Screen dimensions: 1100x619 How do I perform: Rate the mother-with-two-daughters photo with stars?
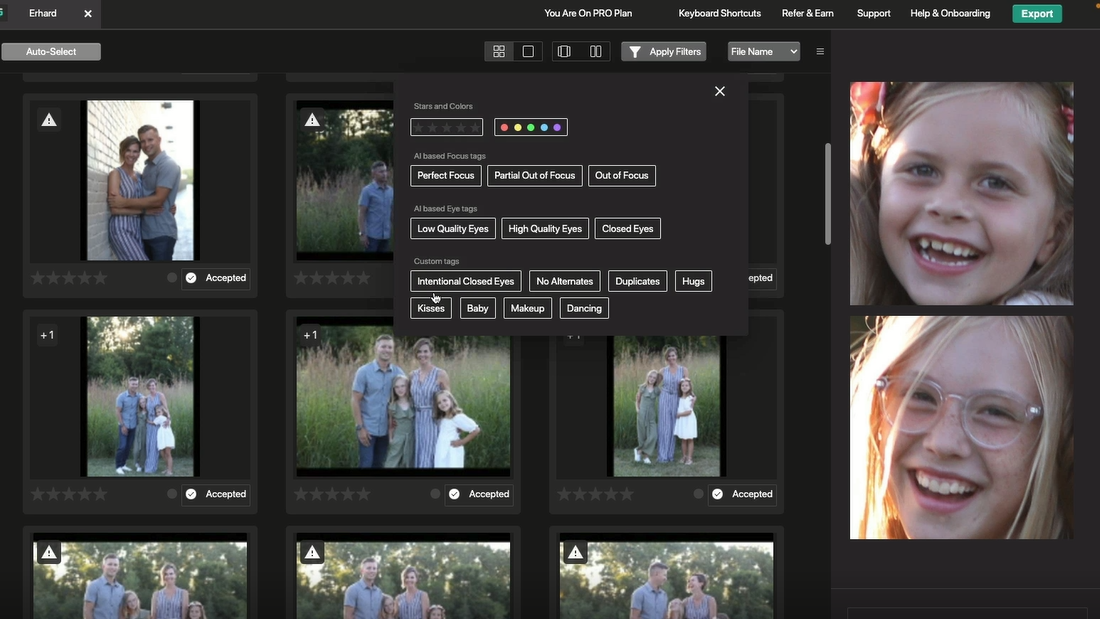(x=595, y=494)
